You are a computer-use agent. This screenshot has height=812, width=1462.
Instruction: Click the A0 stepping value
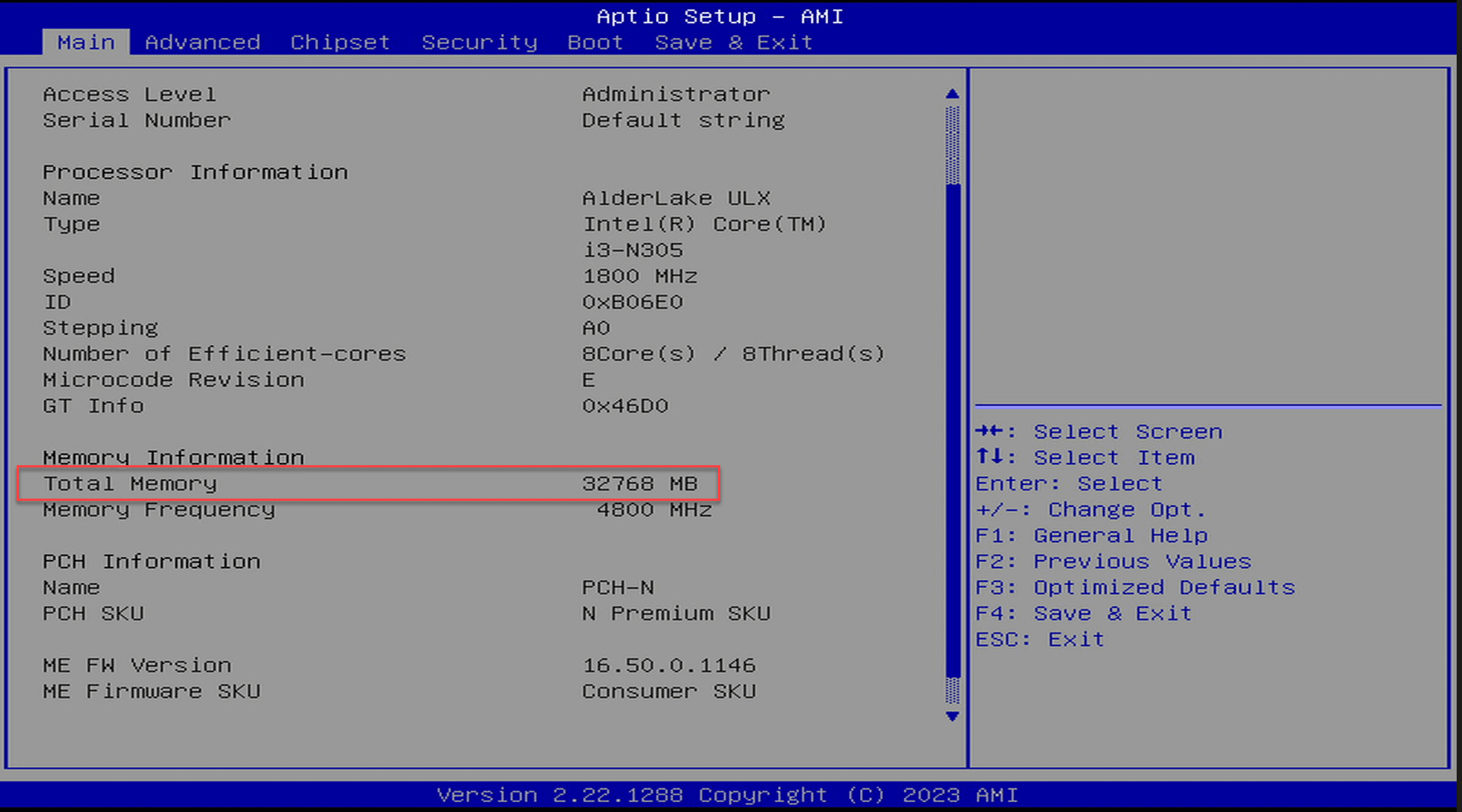(596, 328)
